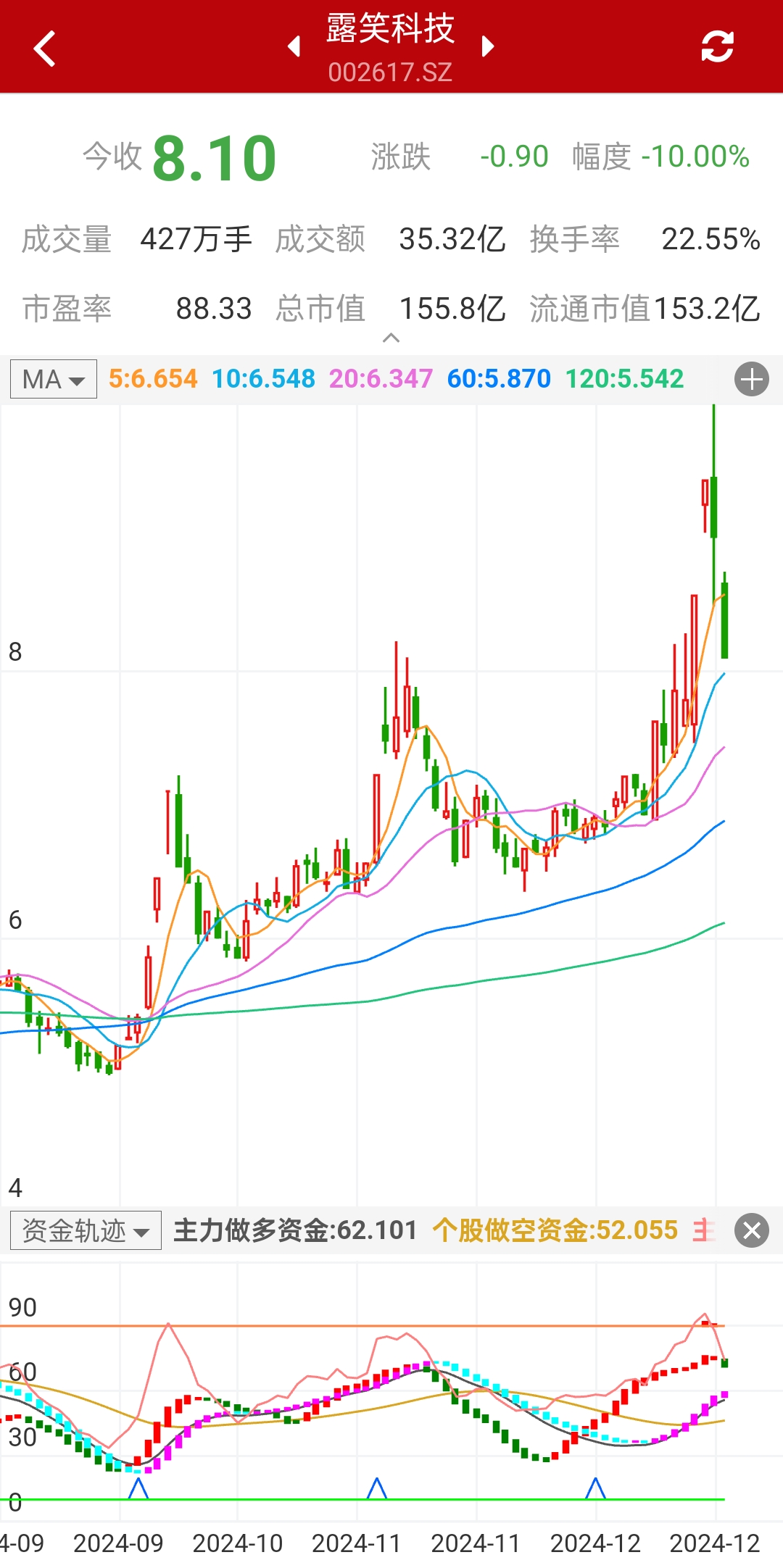Select the MA60 value 60:5.870
The image size is (783, 1568).
499,379
